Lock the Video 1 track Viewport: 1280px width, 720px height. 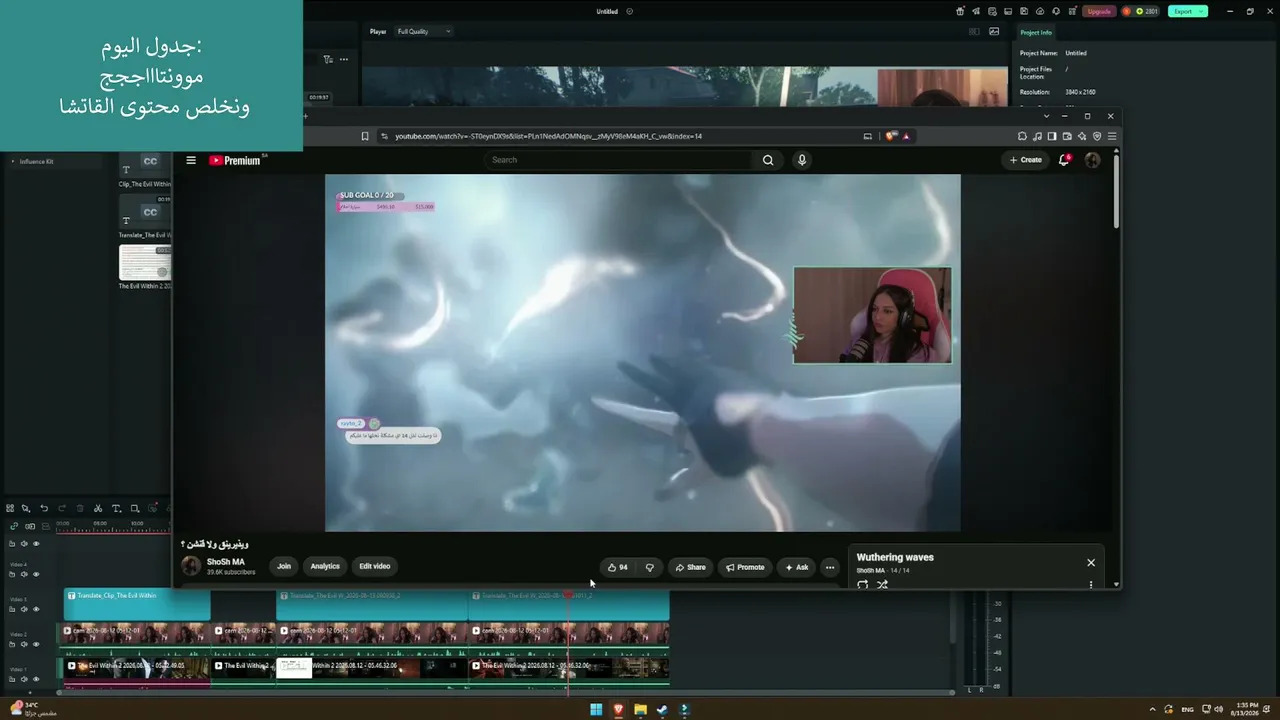11,679
